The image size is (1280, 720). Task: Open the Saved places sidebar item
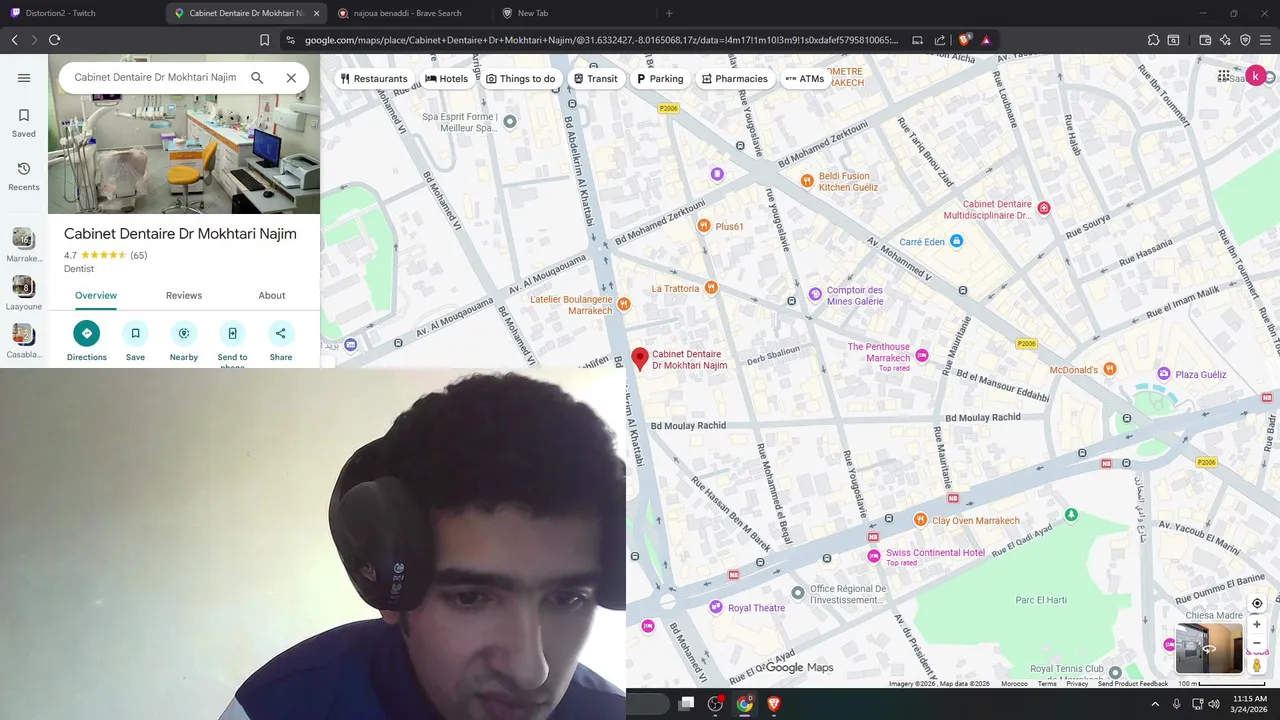(x=24, y=123)
